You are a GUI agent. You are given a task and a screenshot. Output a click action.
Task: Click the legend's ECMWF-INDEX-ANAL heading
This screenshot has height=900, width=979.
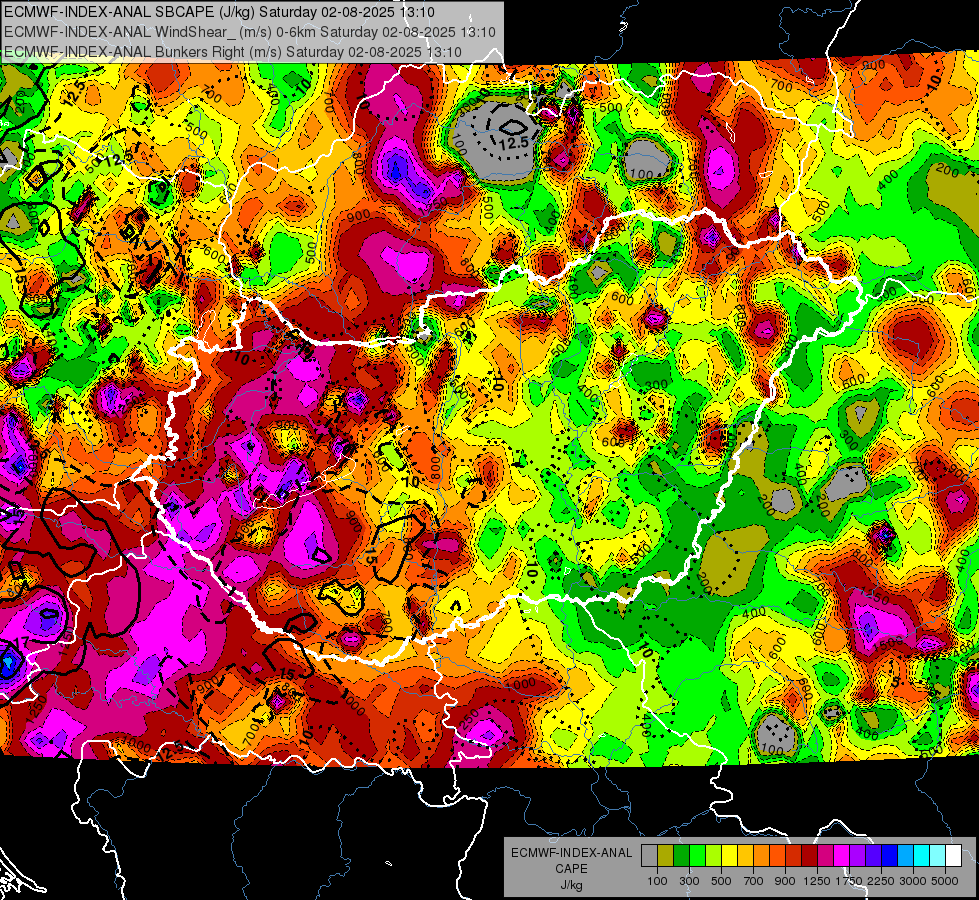pos(571,853)
